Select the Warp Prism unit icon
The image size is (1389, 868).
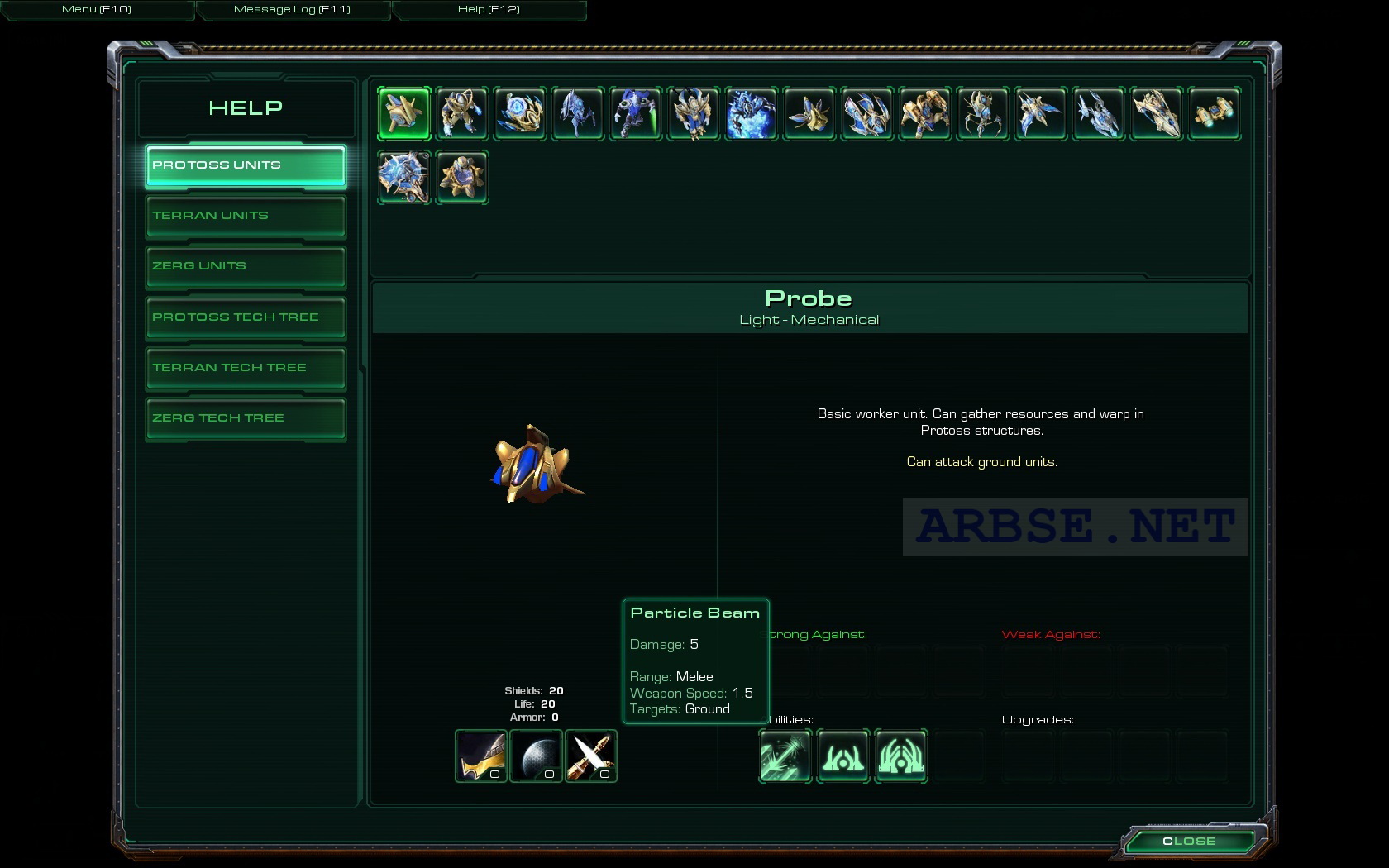coord(867,113)
